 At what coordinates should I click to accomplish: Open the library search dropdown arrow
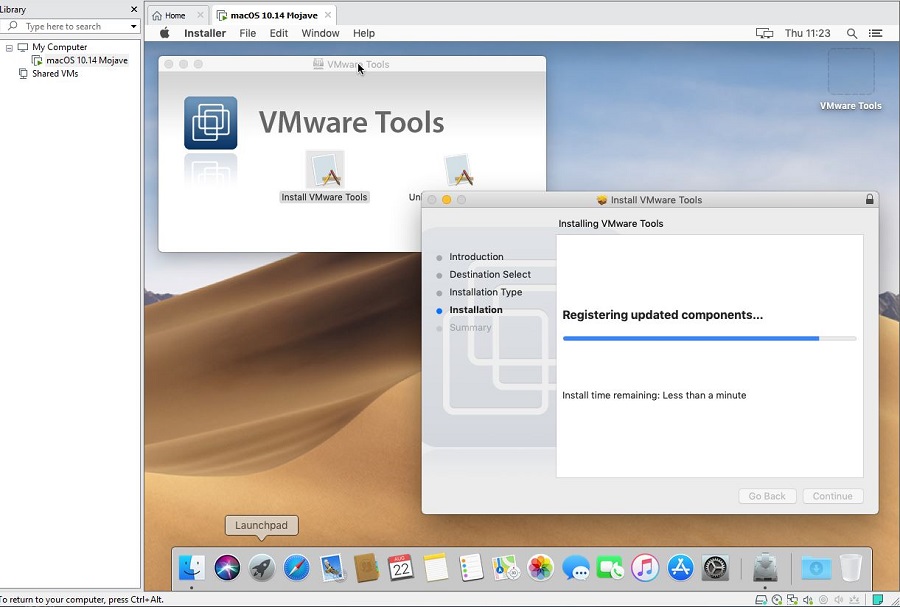[x=134, y=26]
